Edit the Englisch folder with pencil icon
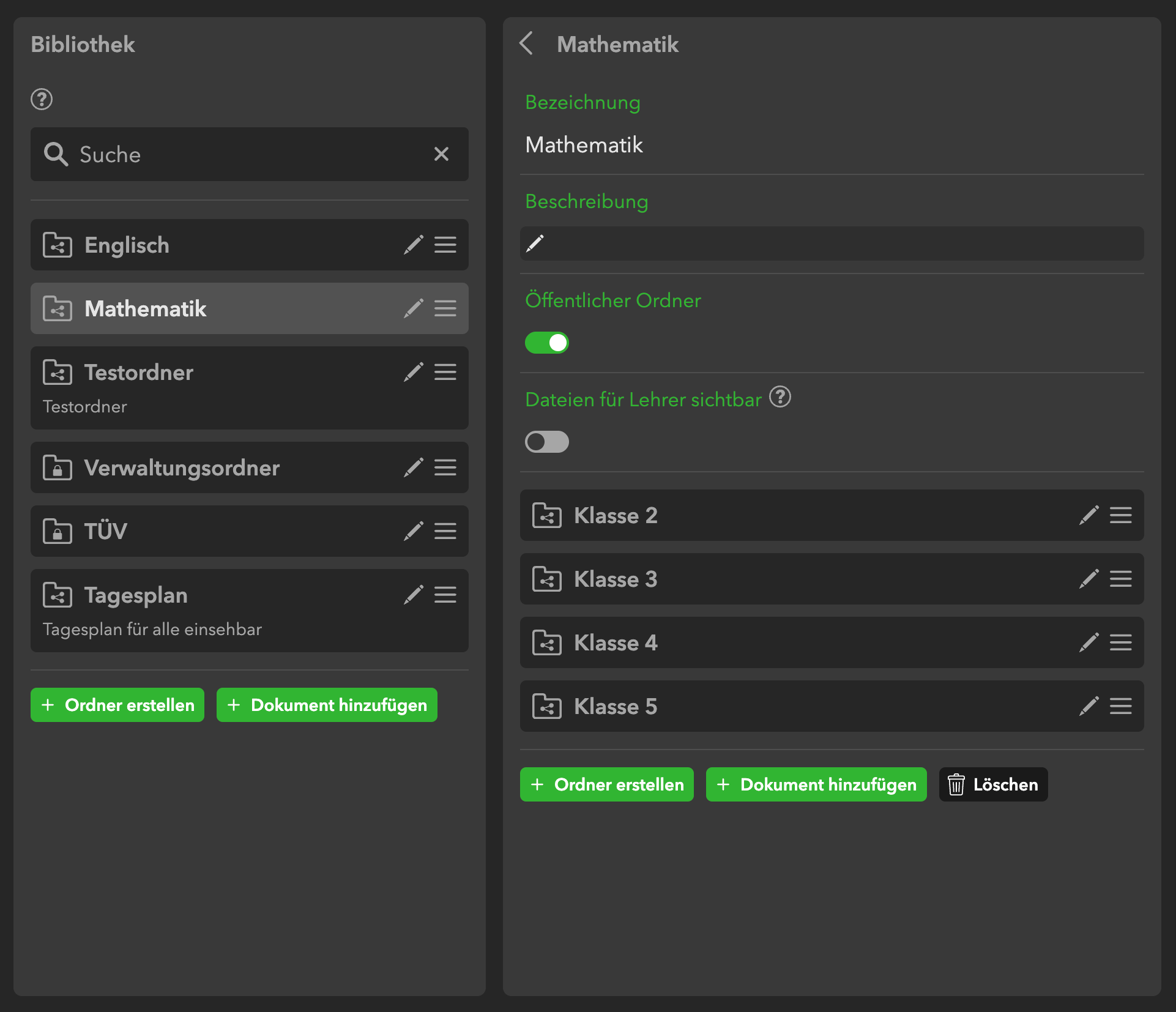 point(414,245)
